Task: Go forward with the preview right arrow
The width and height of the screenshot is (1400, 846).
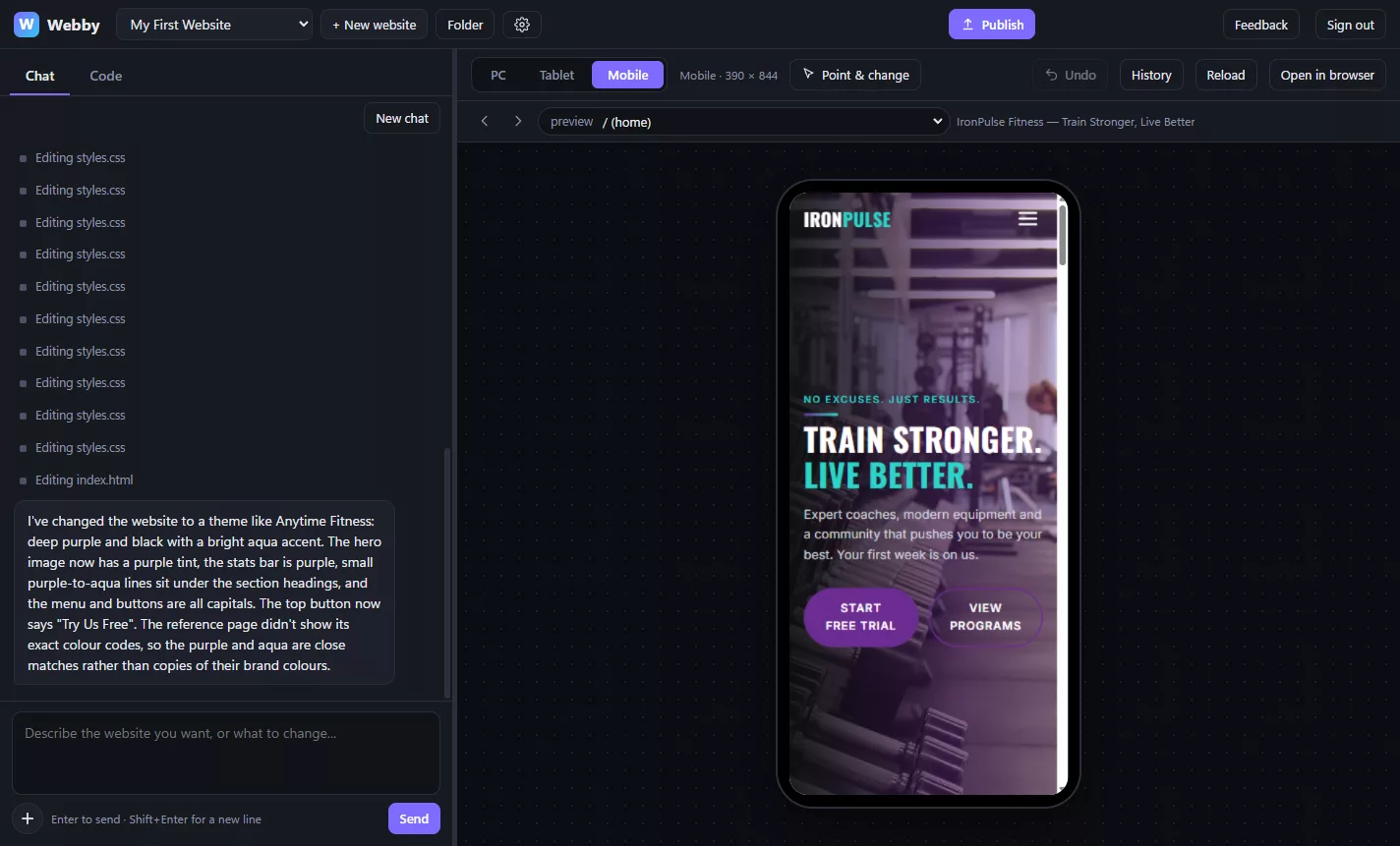Action: [x=518, y=121]
